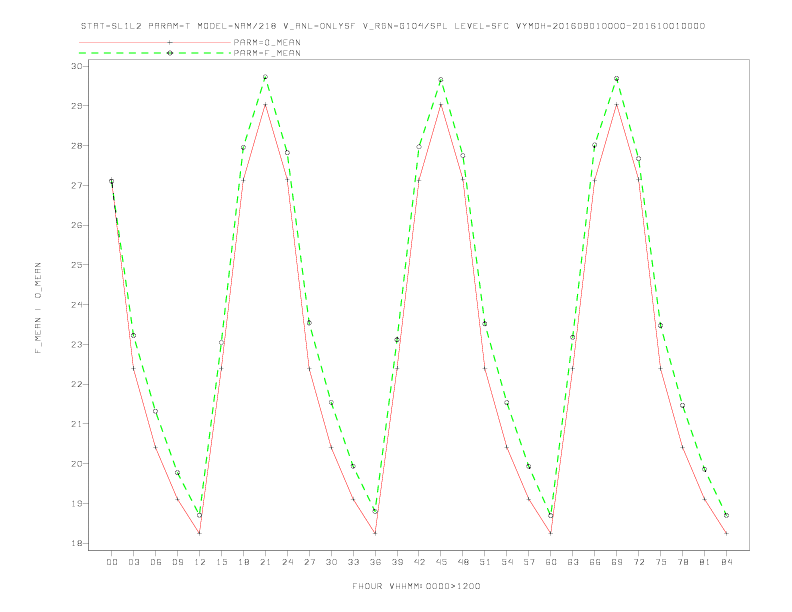
Task: Click the O_MEAN plus data point at hour 12
Action: pyautogui.click(x=200, y=533)
